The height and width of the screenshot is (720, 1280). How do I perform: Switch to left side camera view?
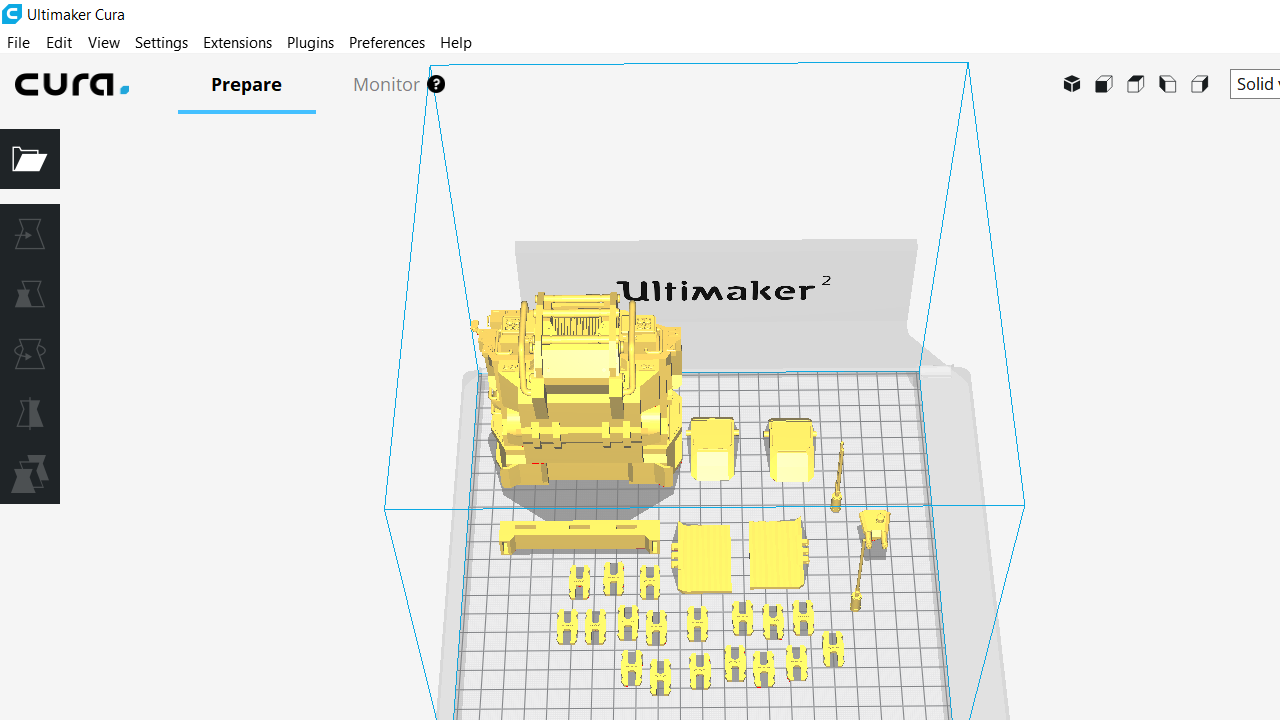[1168, 84]
